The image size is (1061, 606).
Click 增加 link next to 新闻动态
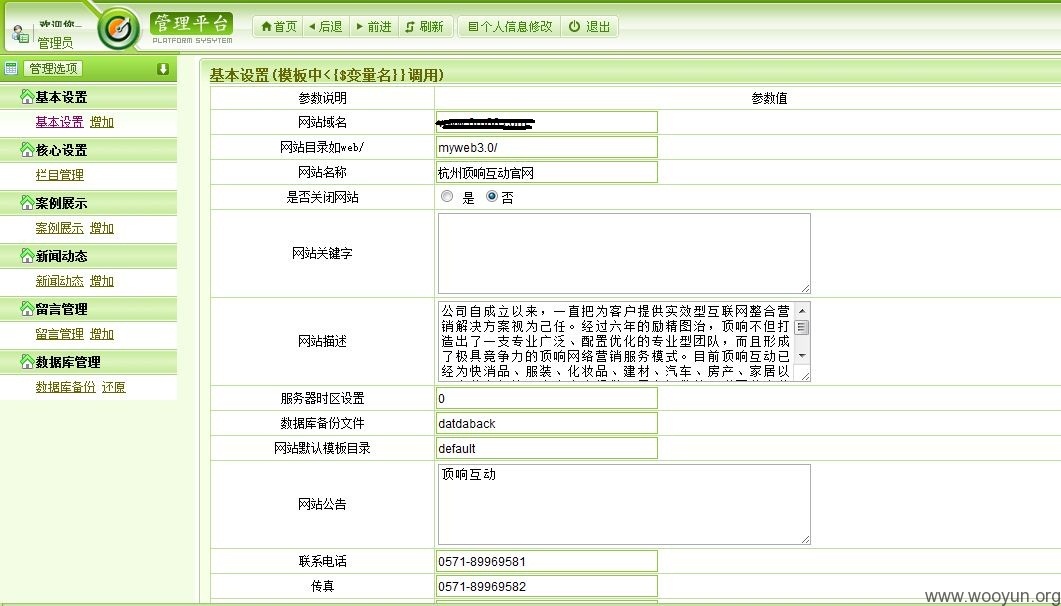(x=101, y=281)
